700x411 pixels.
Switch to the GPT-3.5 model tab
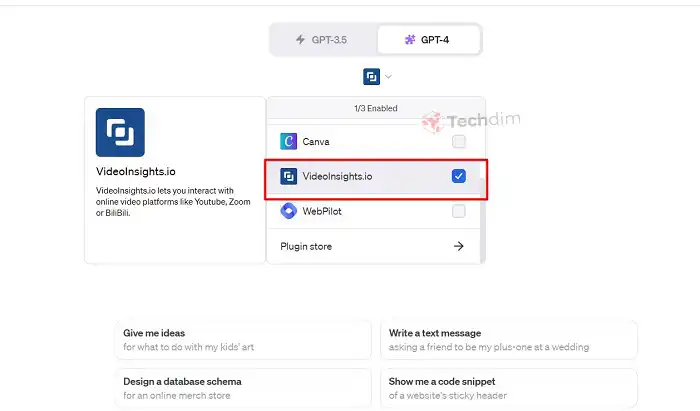coord(324,40)
